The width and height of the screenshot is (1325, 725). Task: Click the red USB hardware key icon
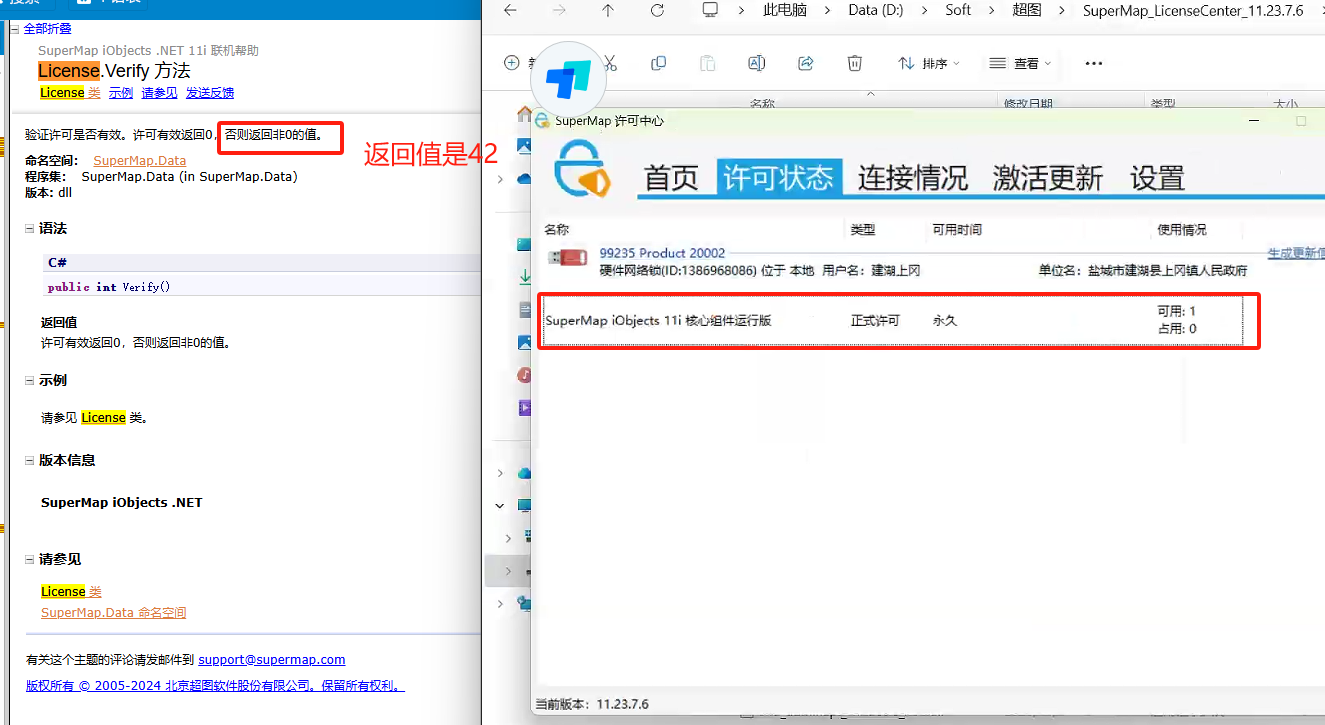[x=567, y=258]
